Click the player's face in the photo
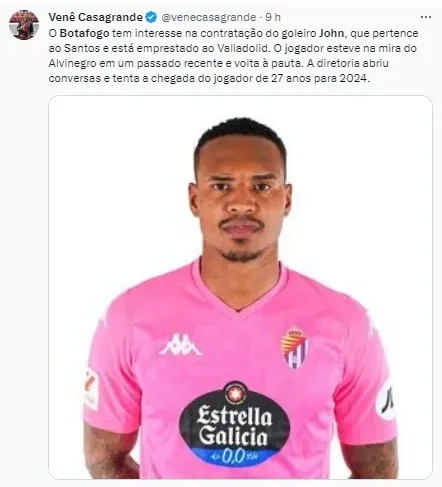Screen dimensions: 442x487 (241, 200)
